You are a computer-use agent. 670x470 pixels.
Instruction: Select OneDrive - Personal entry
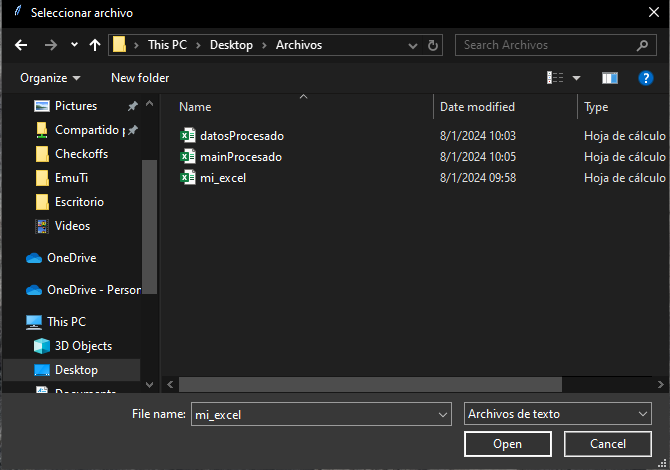click(x=94, y=290)
